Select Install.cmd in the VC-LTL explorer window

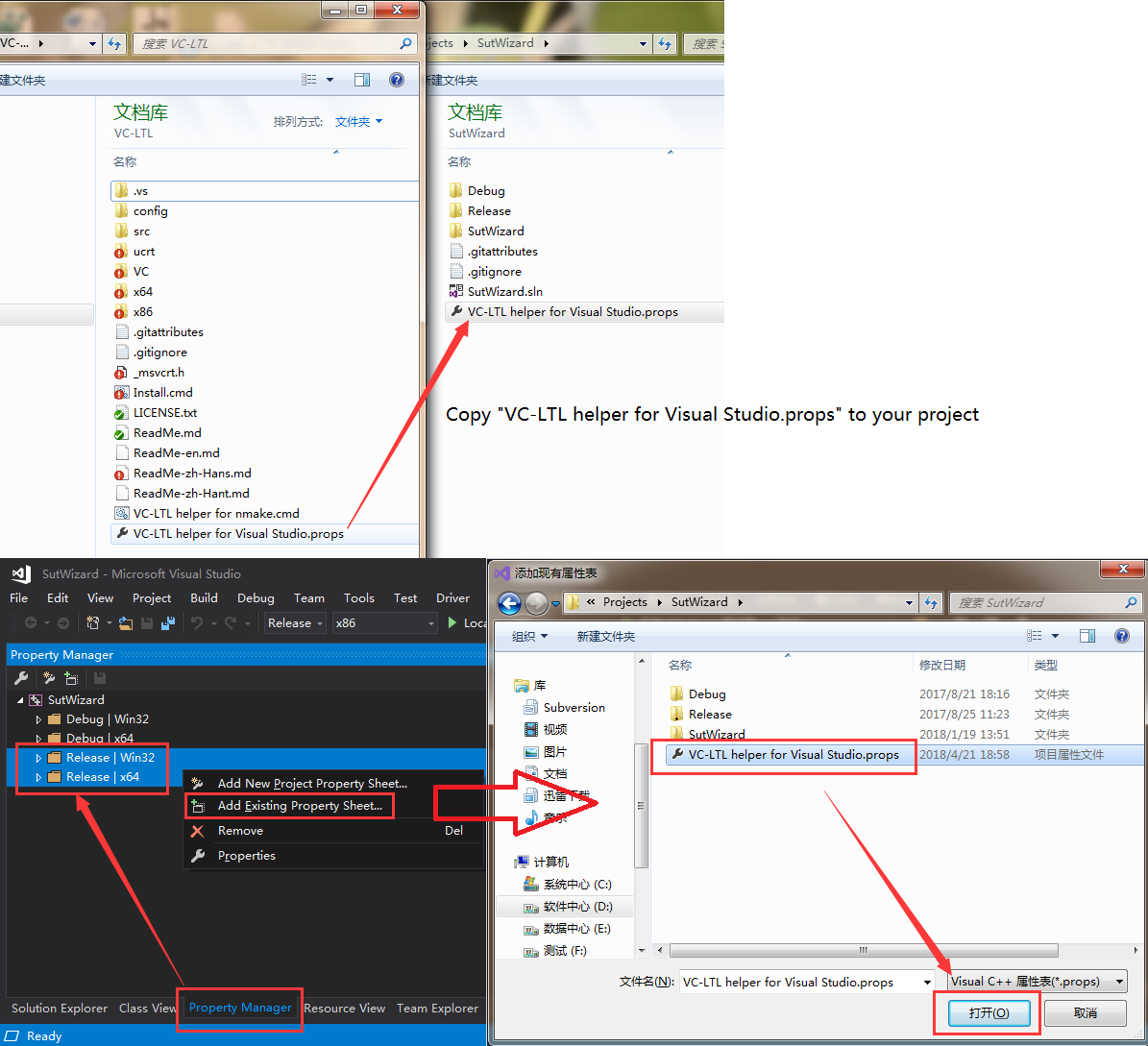click(x=162, y=392)
